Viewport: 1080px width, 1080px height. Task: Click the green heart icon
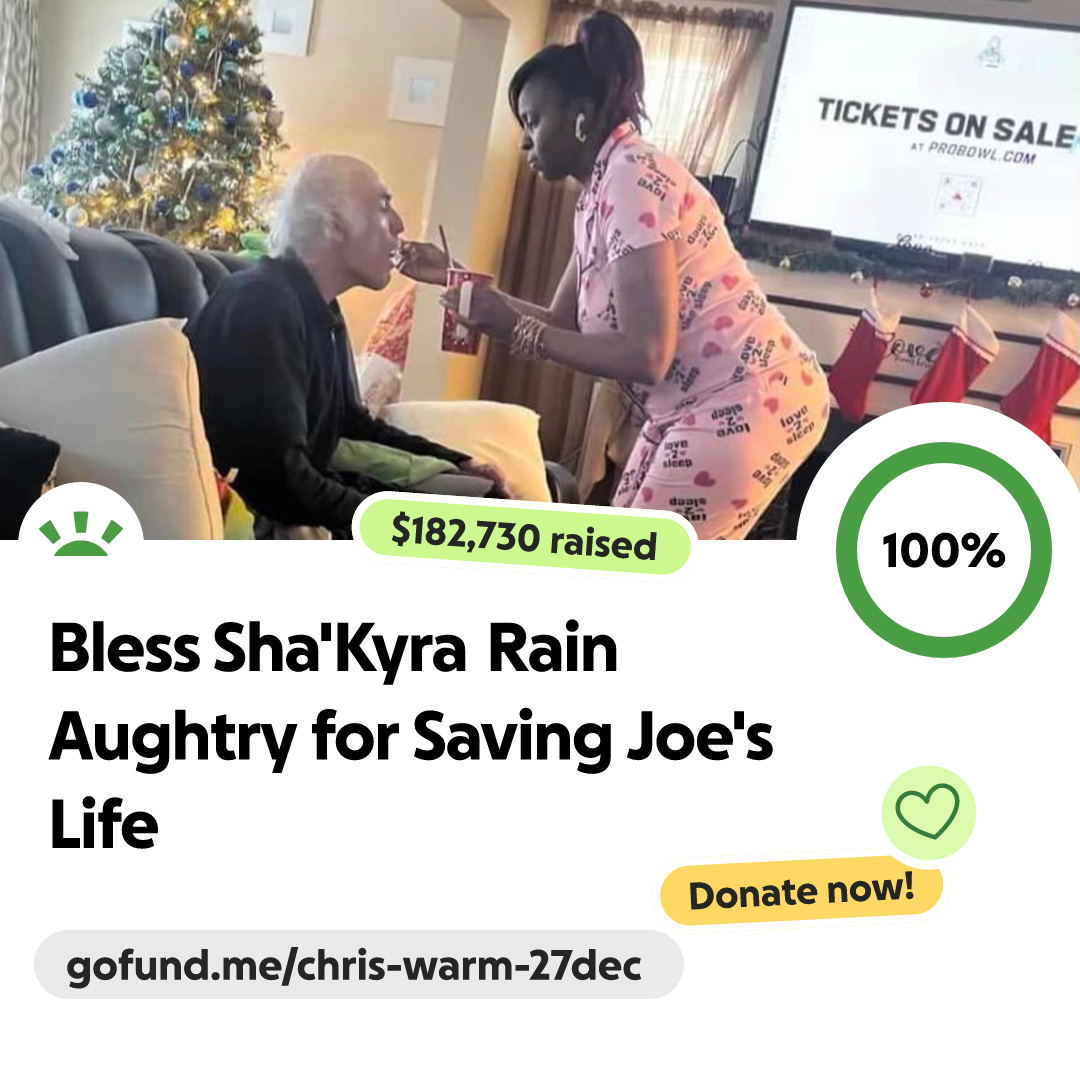click(x=928, y=811)
